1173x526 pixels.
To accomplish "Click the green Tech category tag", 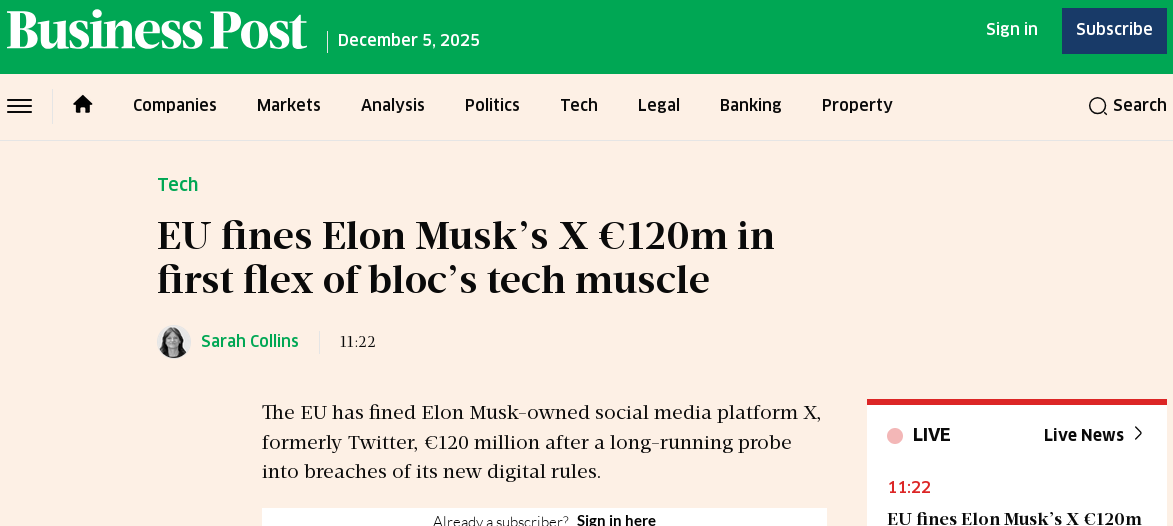I will coord(178,185).
